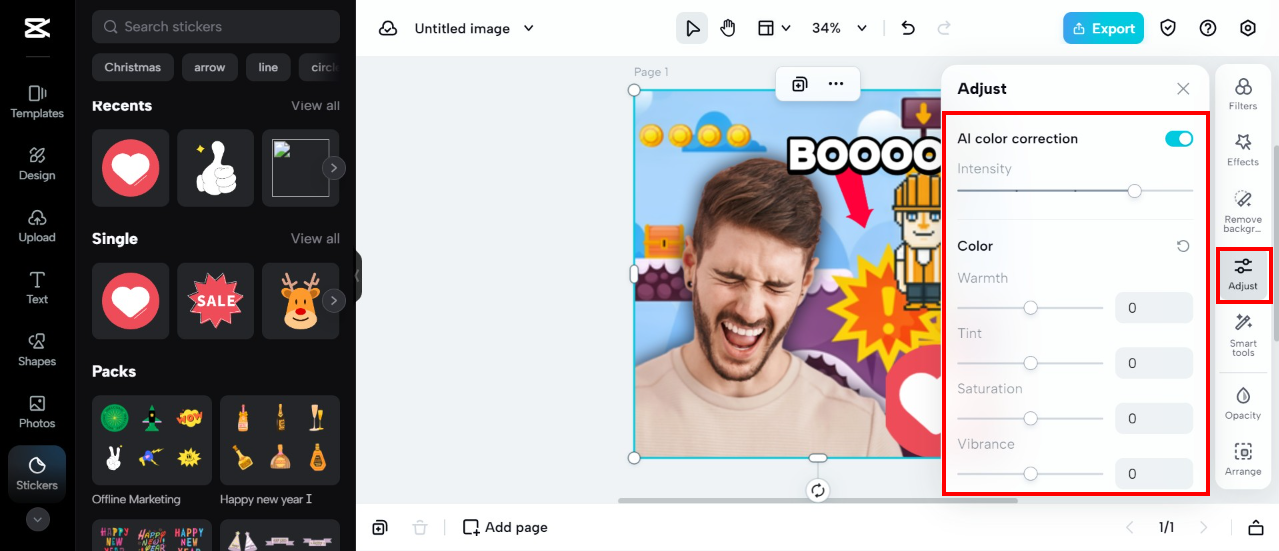
Task: Open the Remove background tool
Action: 1243,211
